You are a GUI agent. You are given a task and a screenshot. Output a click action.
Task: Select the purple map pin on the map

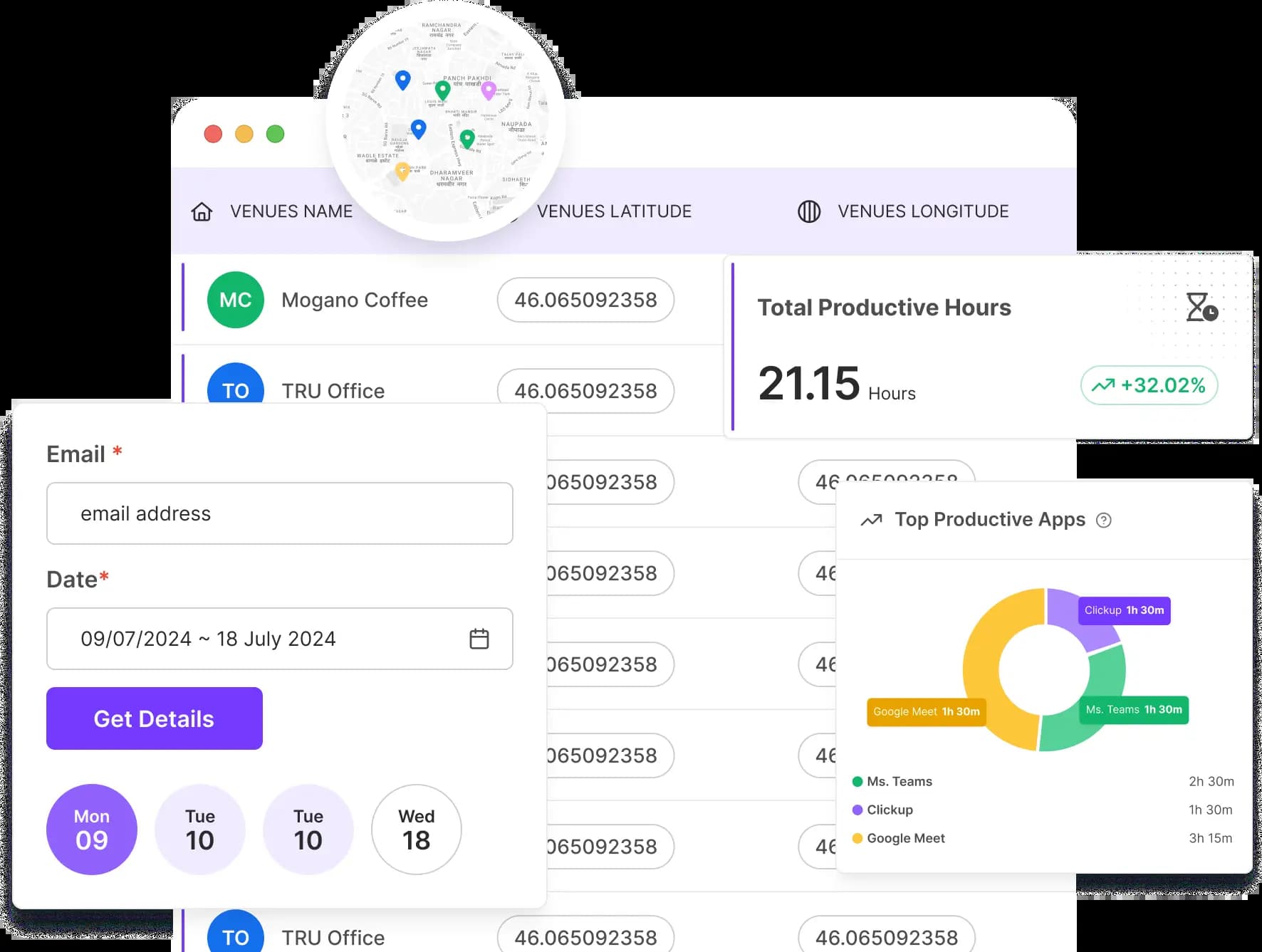(x=489, y=89)
